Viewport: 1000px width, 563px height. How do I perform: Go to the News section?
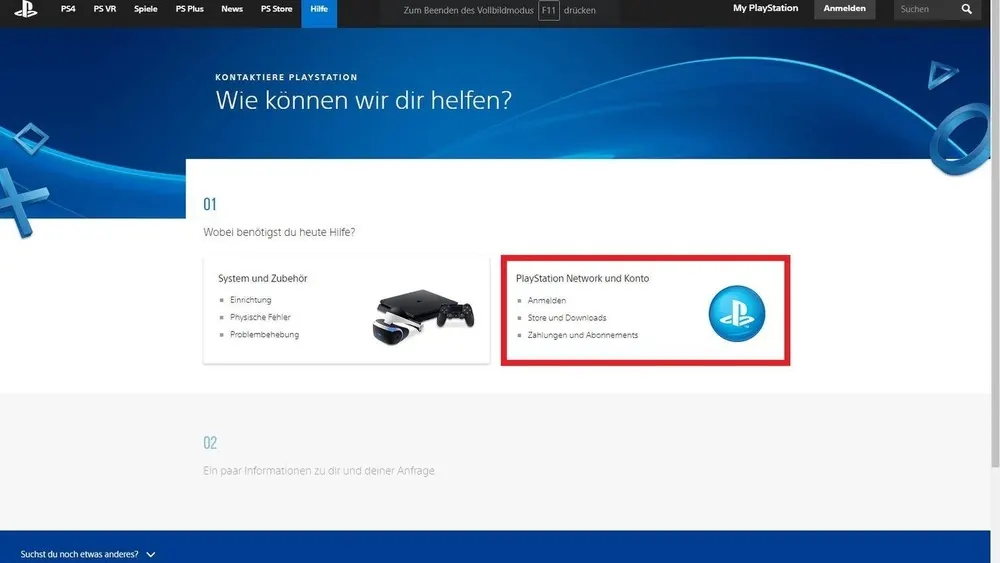pyautogui.click(x=232, y=9)
